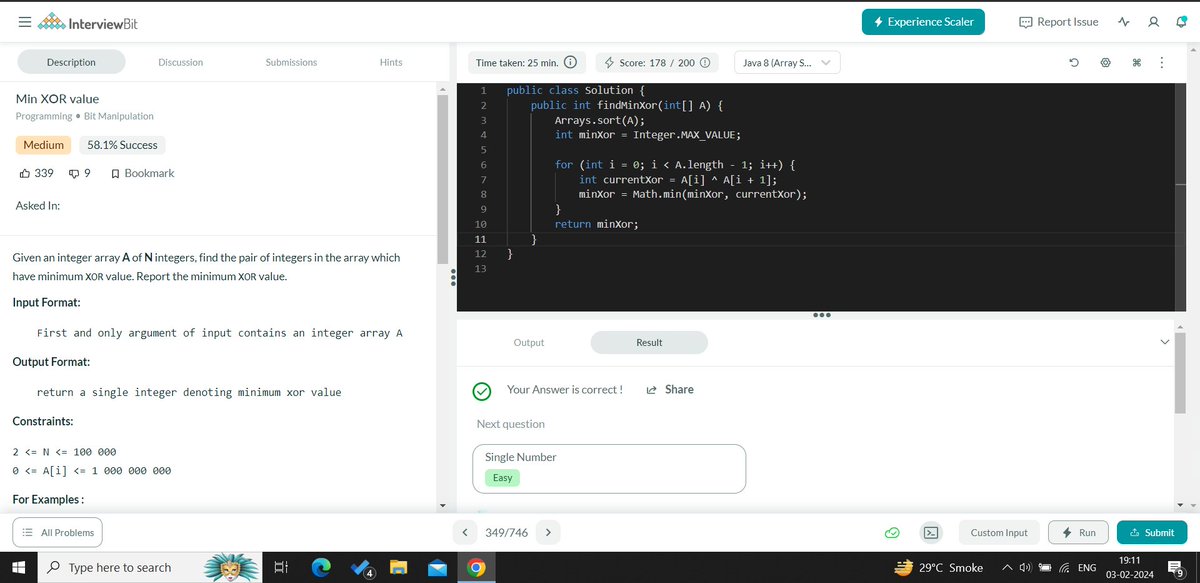Click the Easy tag on Single Number
Viewport: 1200px width, 583px height.
[502, 478]
